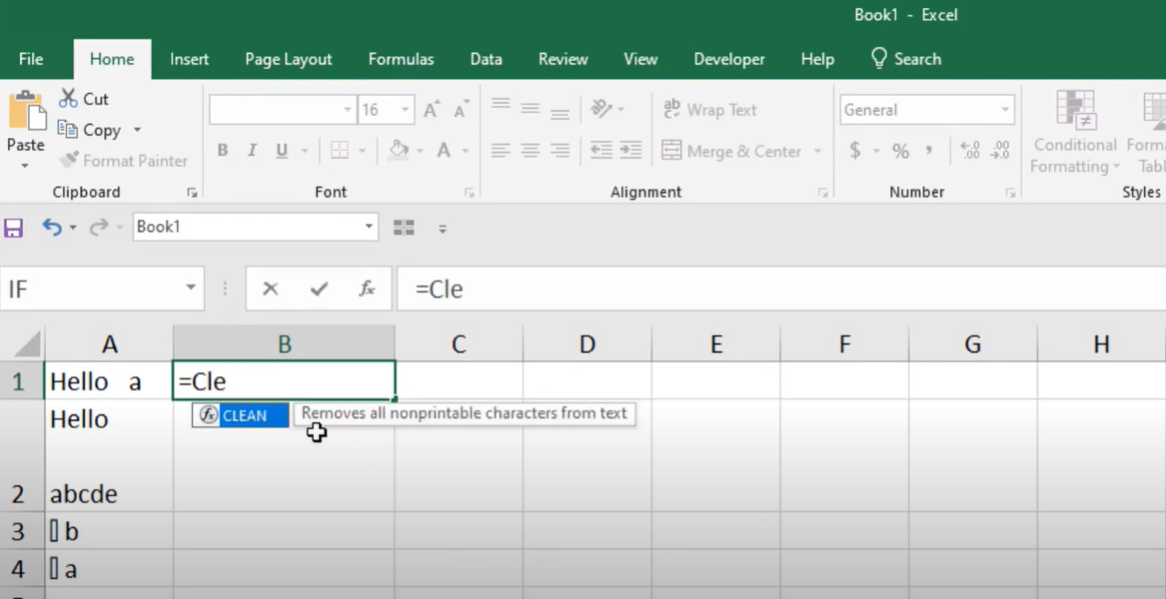
Task: Open the File tab
Action: coord(30,59)
